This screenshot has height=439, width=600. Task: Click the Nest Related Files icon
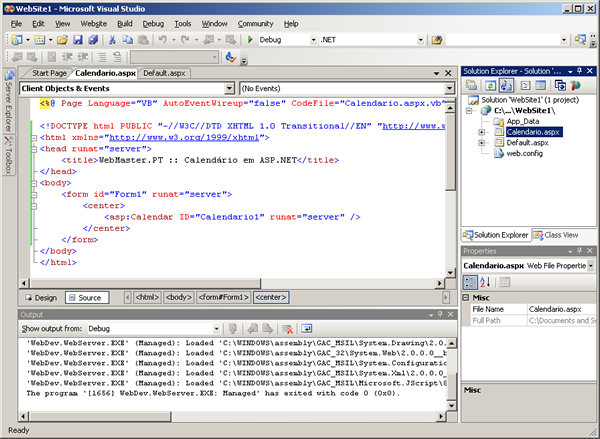(x=506, y=85)
